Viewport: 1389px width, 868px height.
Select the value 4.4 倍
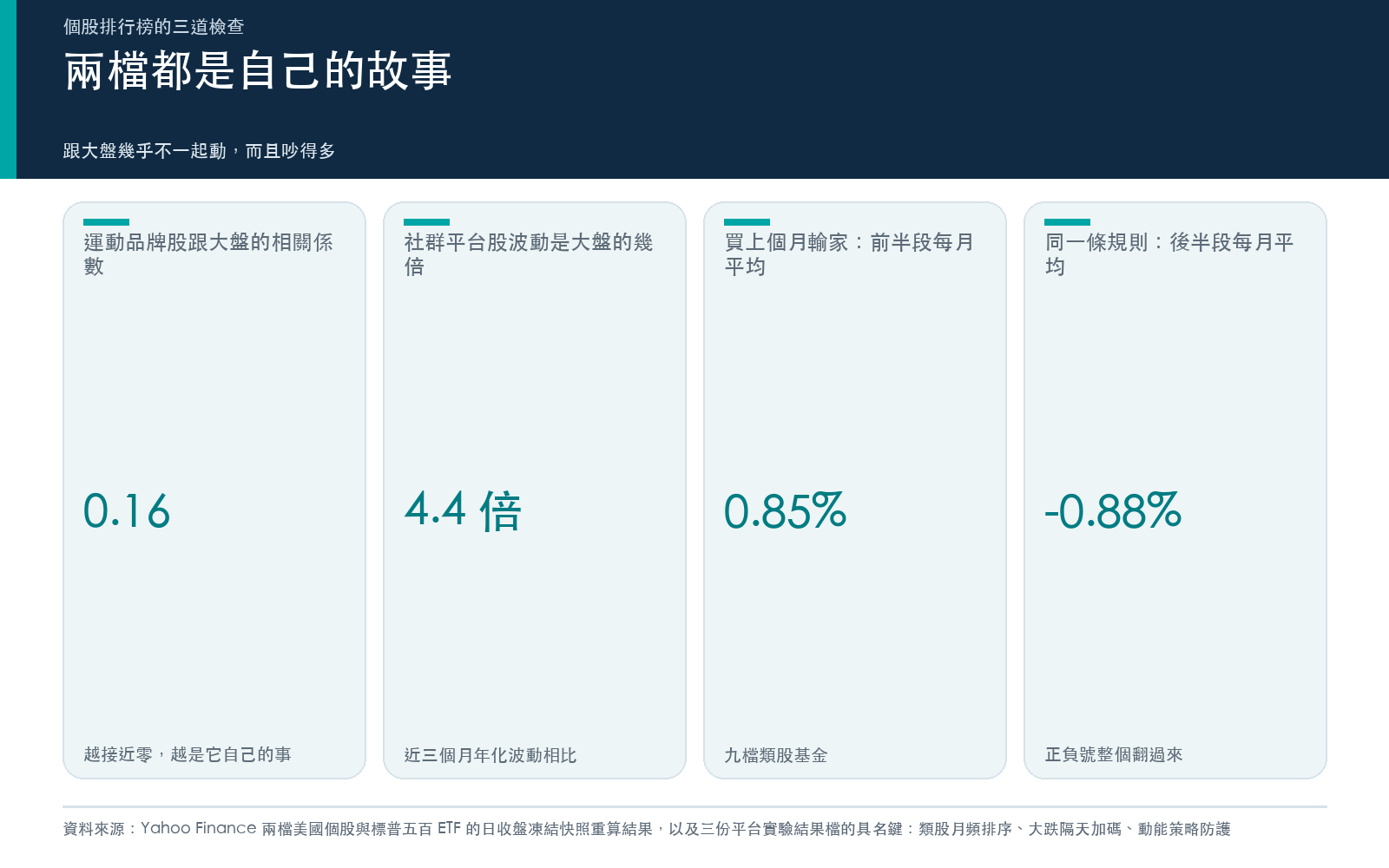(463, 510)
